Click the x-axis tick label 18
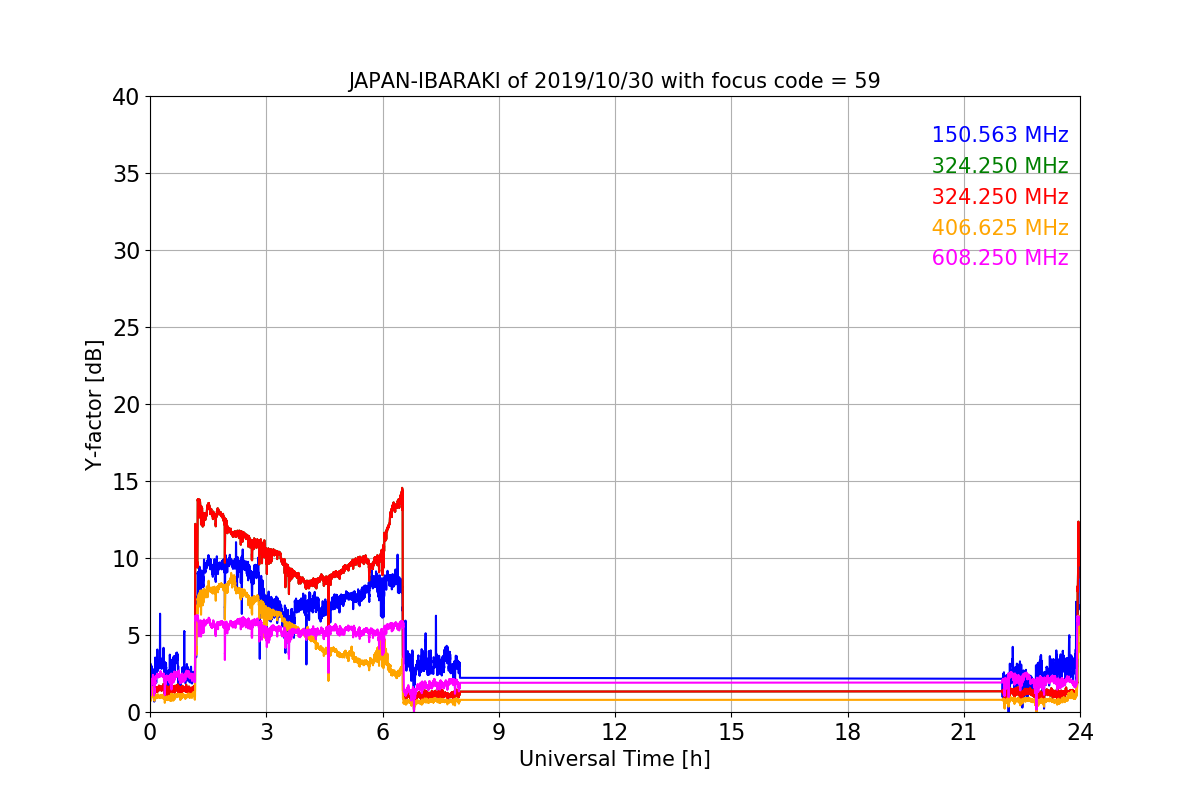This screenshot has height=800, width=1200. coord(848,731)
